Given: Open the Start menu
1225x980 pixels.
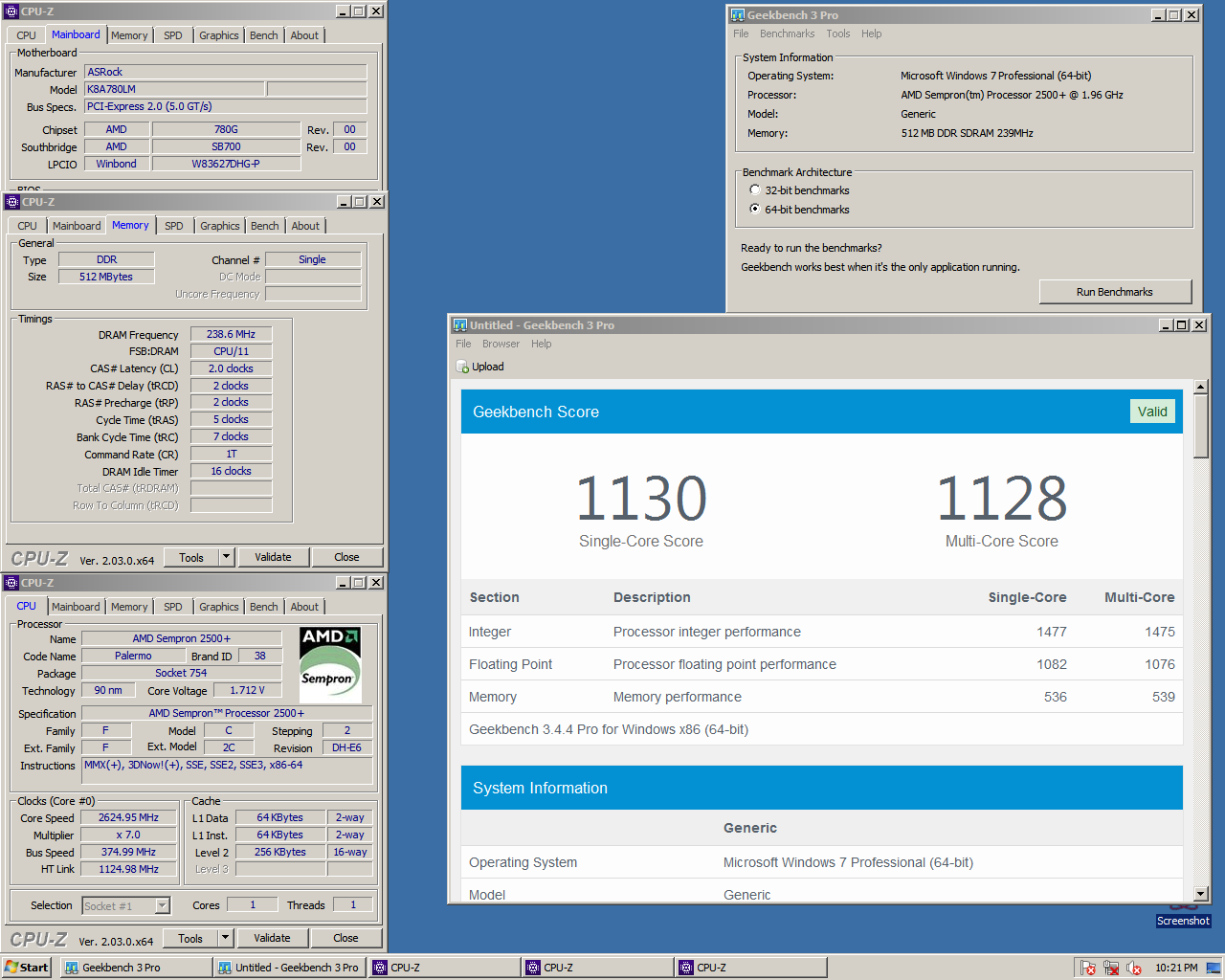Looking at the screenshot, I should [28, 968].
